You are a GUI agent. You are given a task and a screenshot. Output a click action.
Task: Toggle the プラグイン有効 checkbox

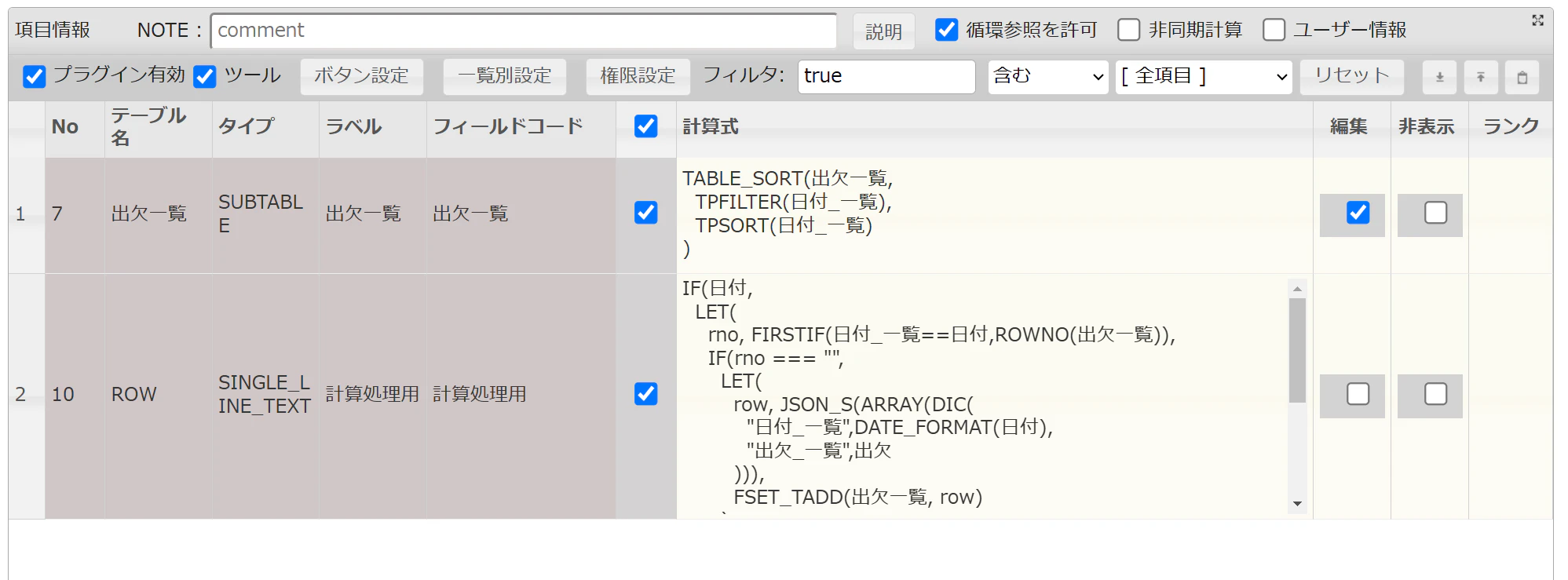click(35, 76)
